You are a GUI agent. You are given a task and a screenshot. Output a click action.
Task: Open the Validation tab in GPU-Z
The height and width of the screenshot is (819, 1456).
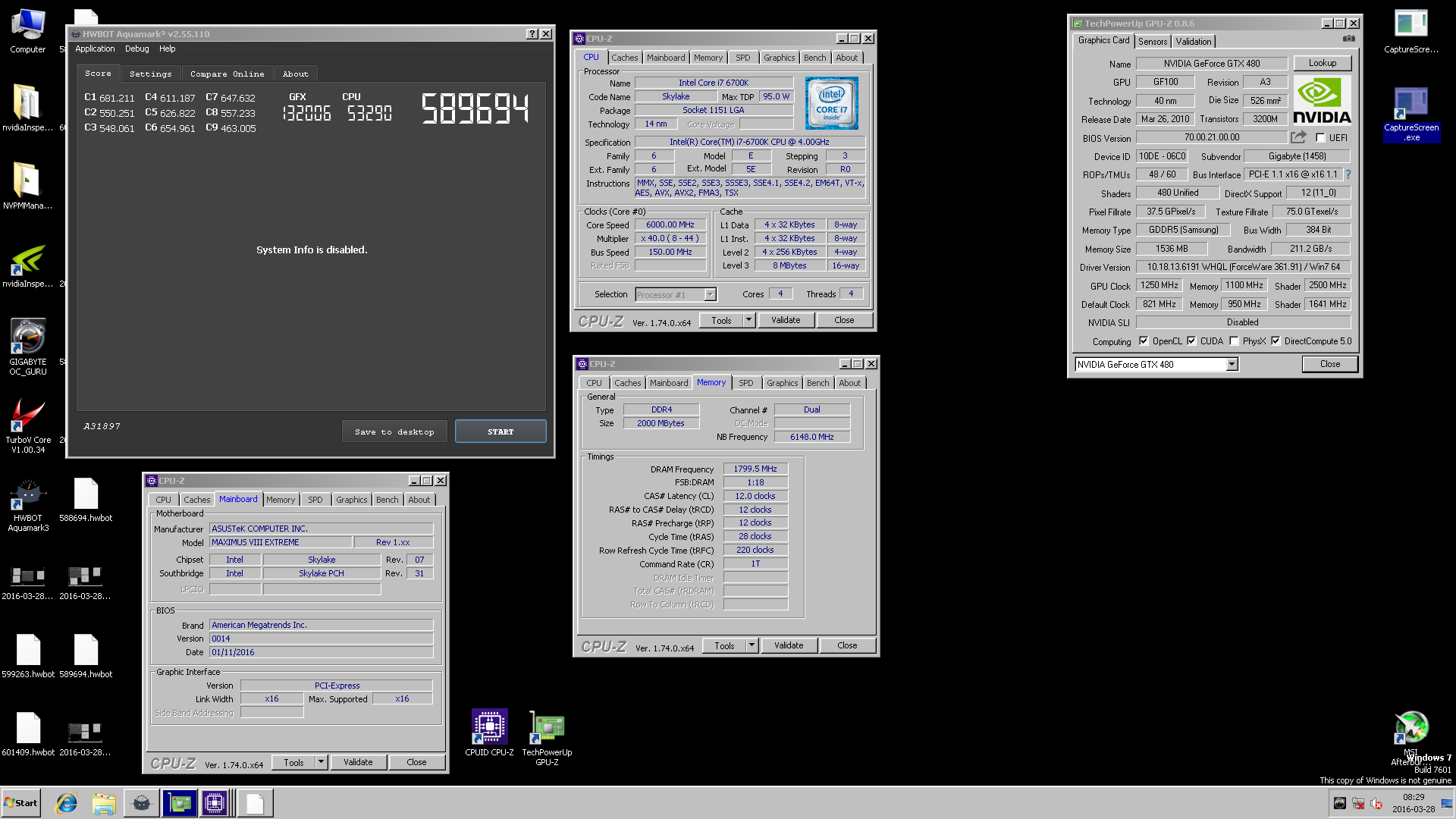1194,42
